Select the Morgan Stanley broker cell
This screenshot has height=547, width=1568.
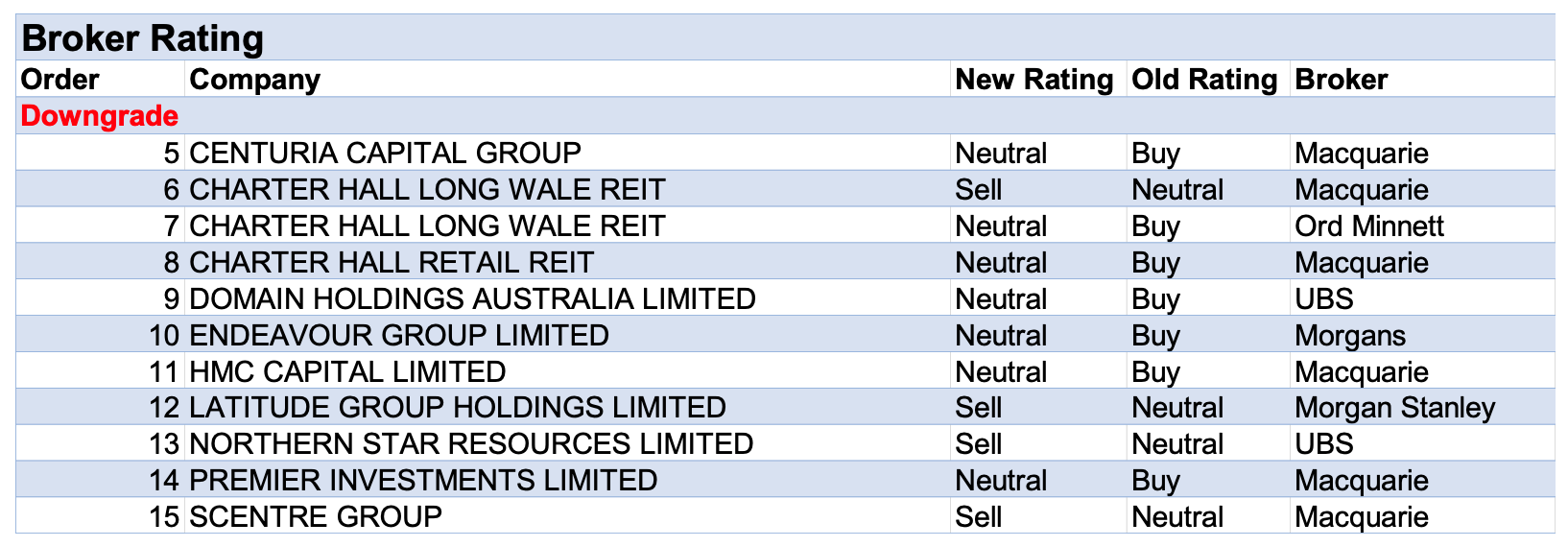click(x=1394, y=407)
